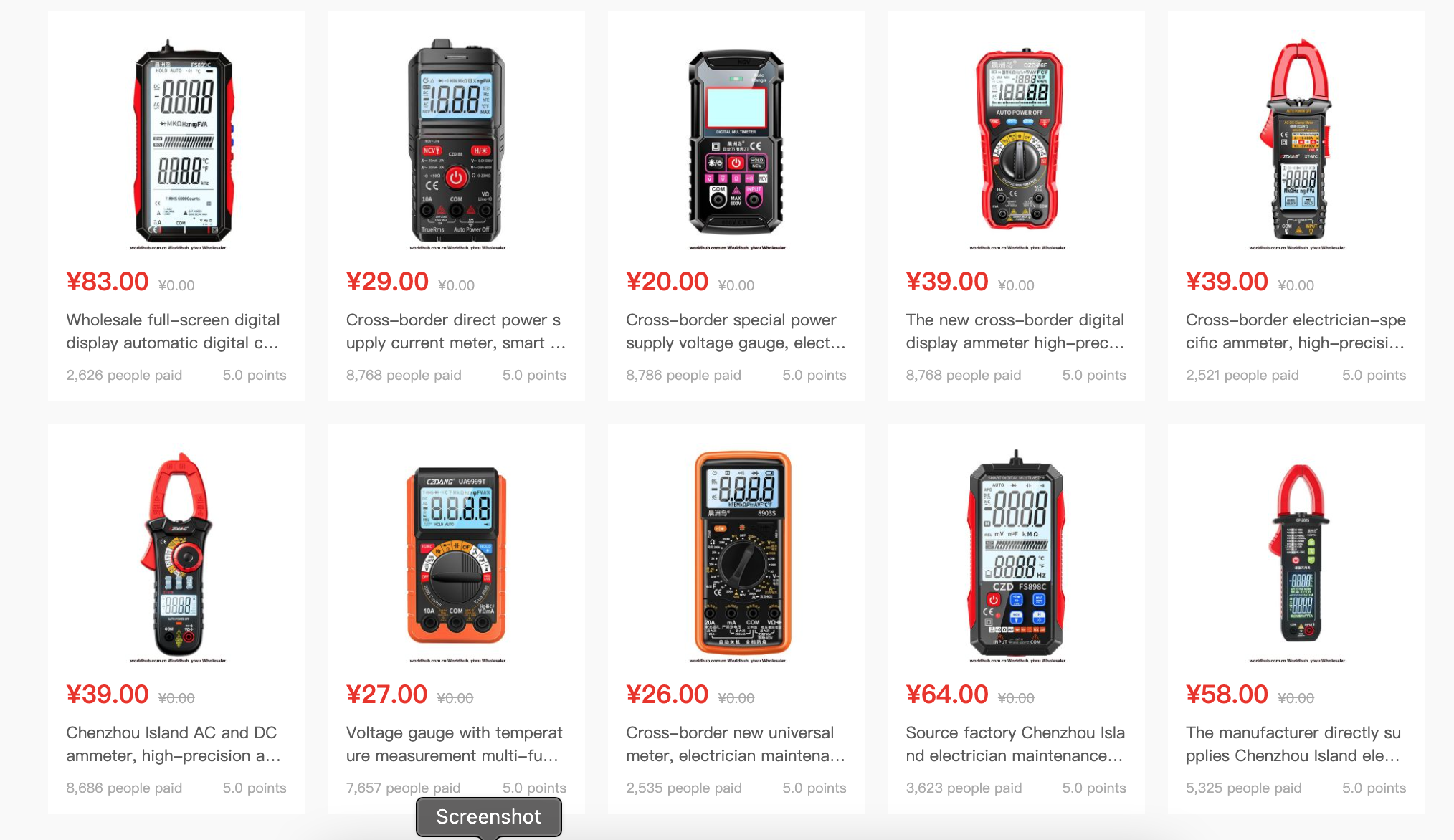Screen dimensions: 1454x840
Task: Click the FS898C smart multimeter image
Action: (1016, 553)
